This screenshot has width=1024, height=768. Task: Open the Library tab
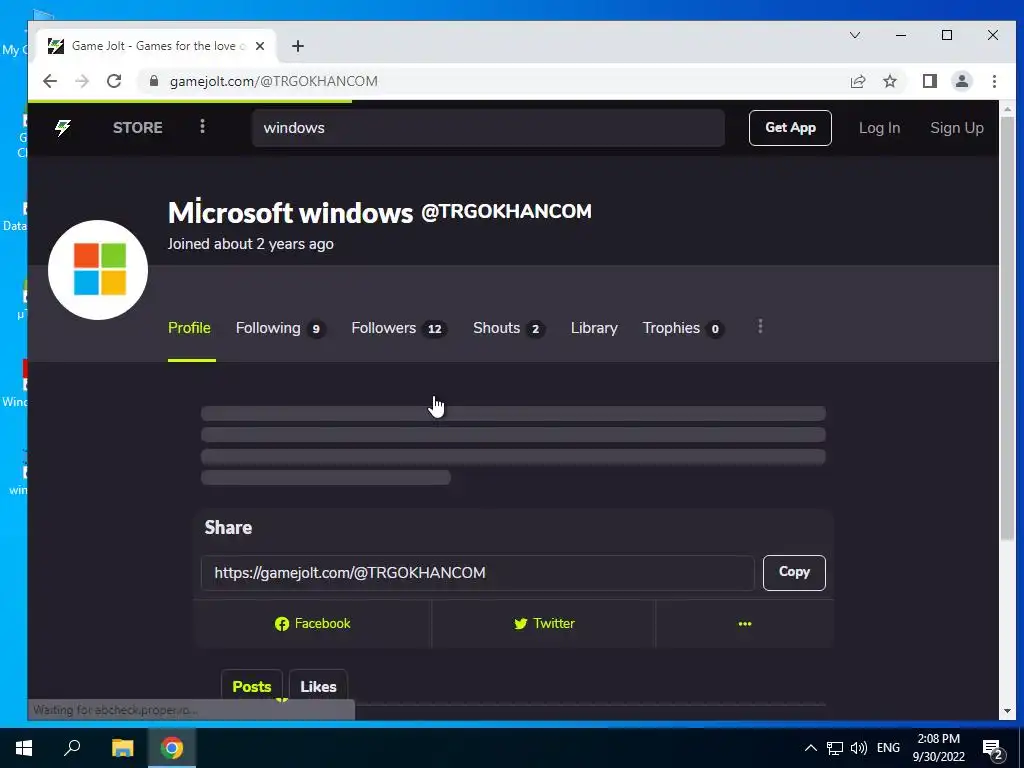594,328
